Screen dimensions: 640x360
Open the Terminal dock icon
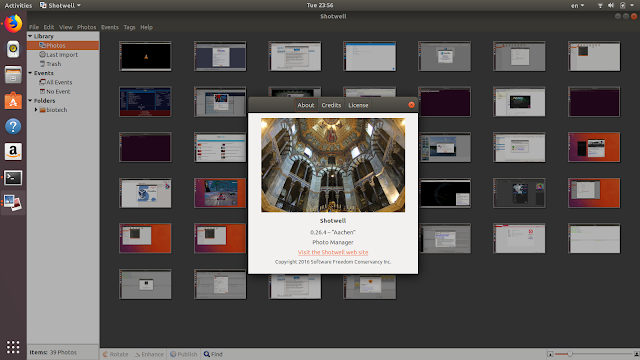click(x=13, y=178)
